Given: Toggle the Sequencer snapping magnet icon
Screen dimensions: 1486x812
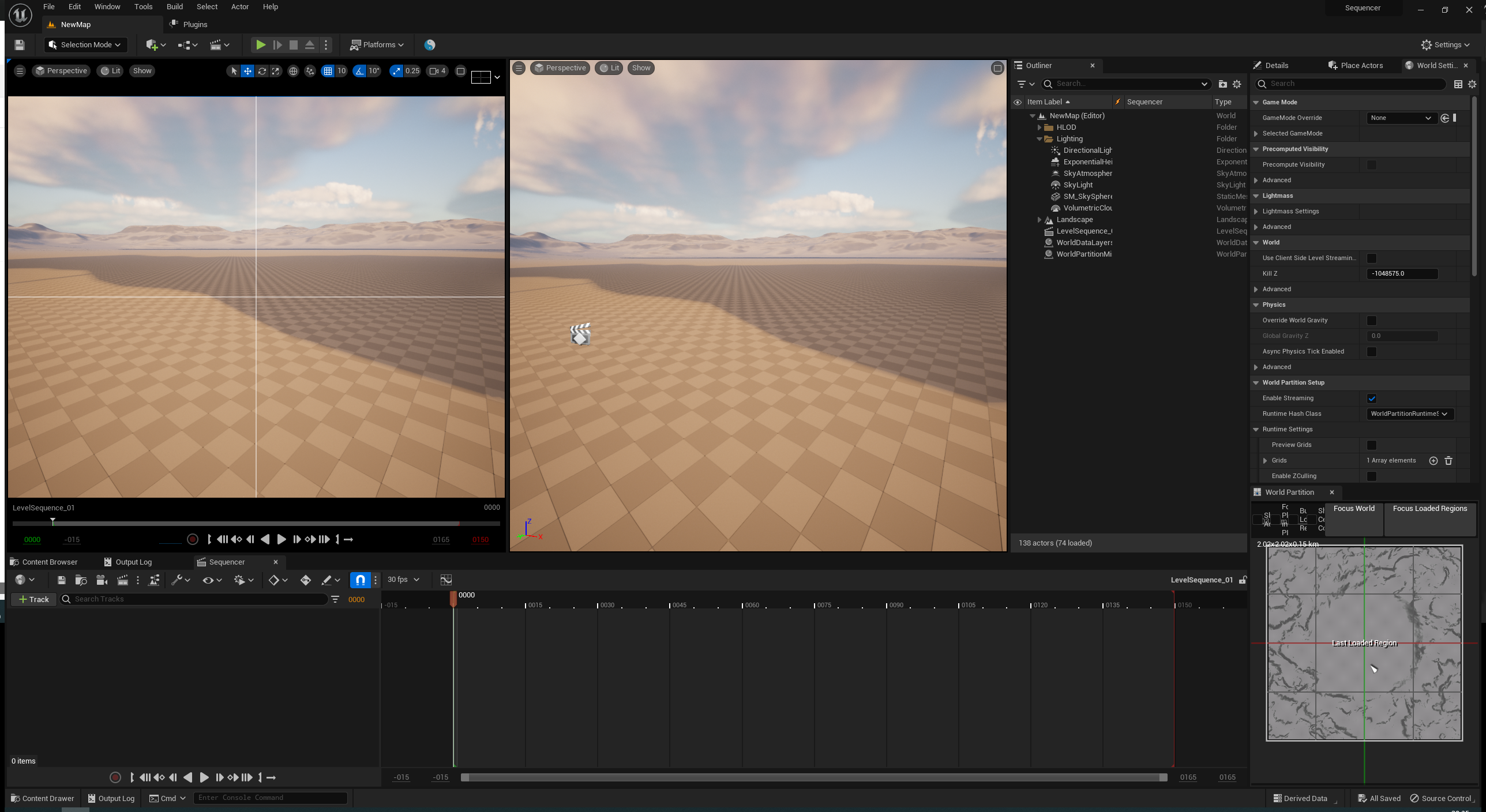Looking at the screenshot, I should click(360, 580).
